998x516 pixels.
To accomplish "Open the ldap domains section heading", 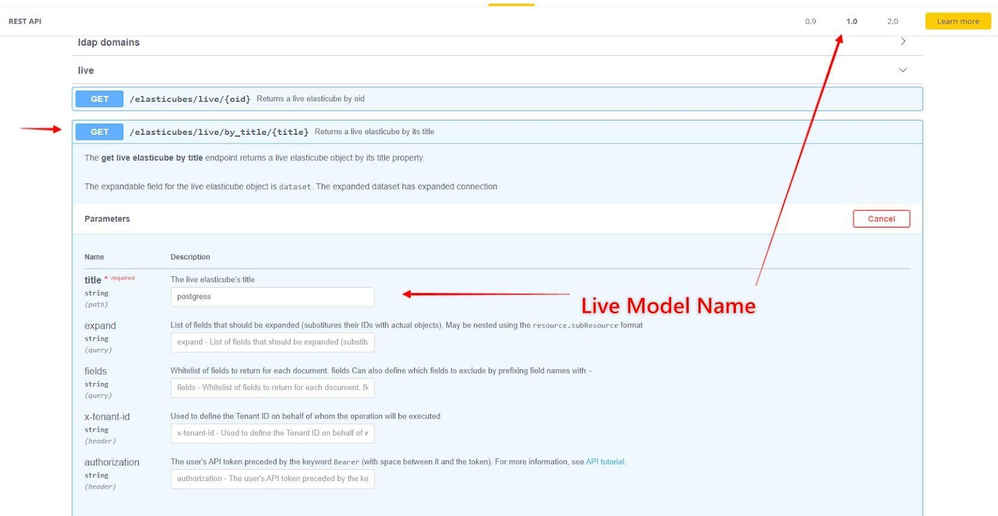I will point(109,42).
